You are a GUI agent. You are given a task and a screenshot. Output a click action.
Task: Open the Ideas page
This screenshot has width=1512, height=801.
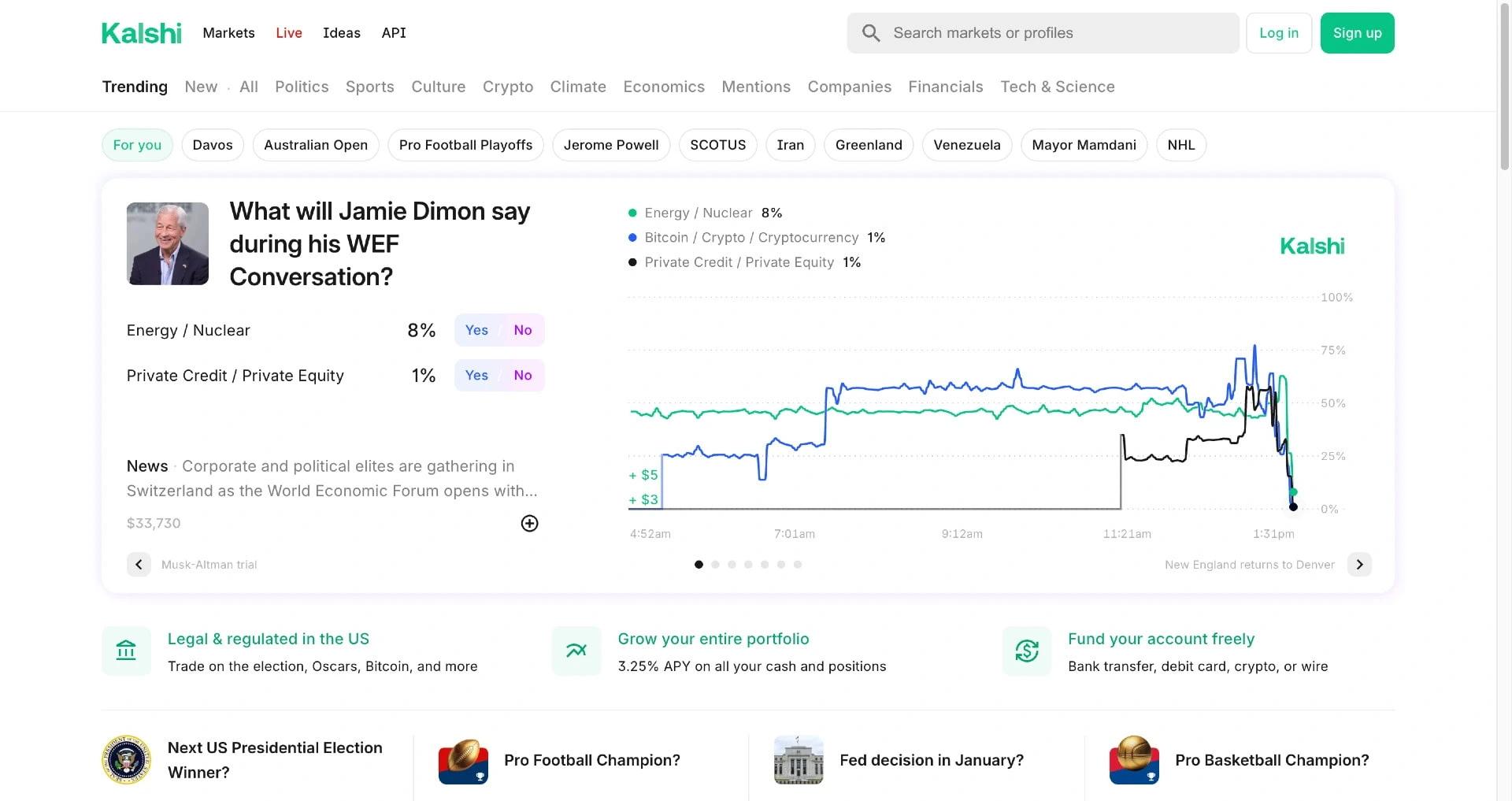(x=342, y=33)
